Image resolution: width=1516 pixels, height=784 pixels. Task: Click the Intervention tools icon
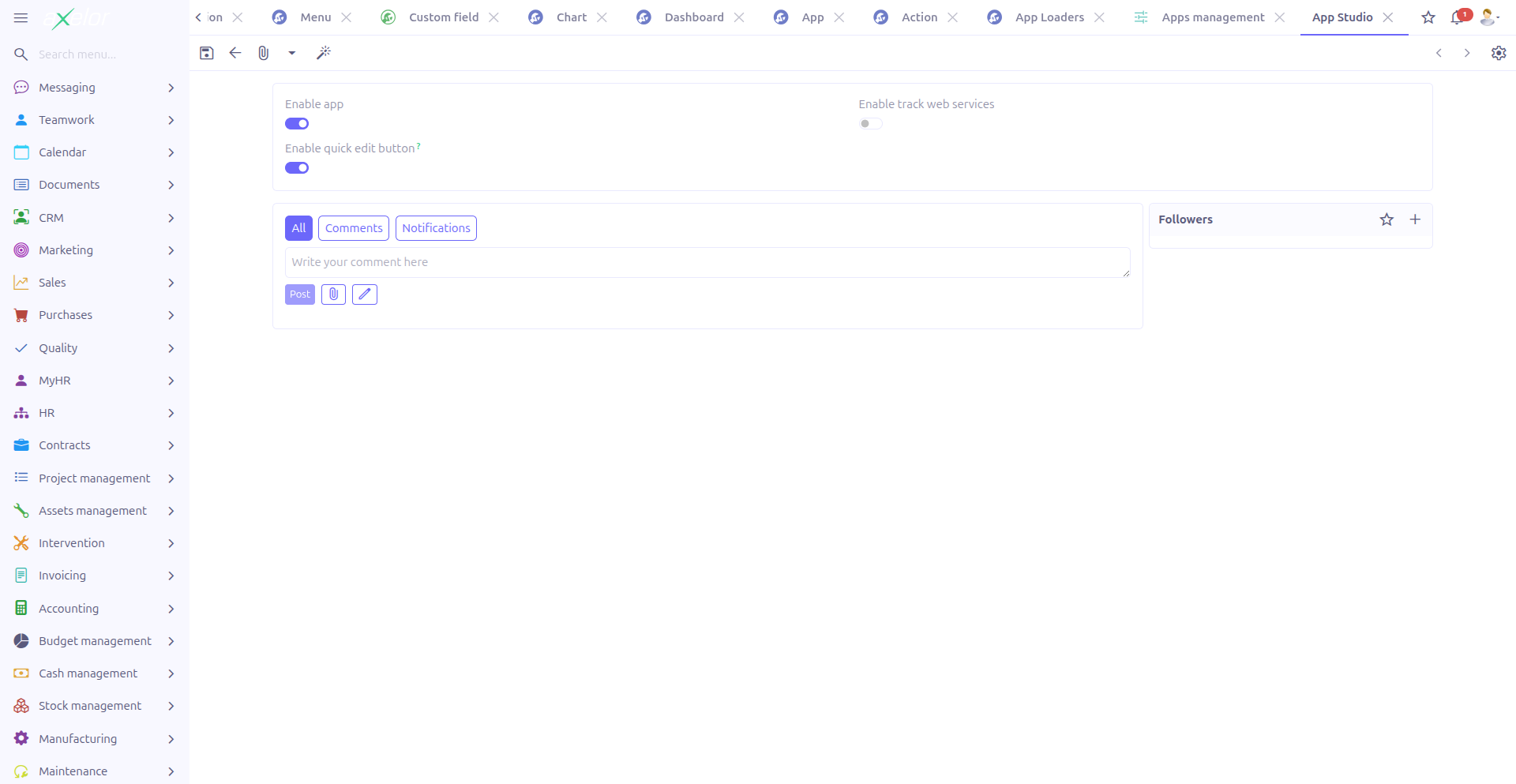(21, 543)
